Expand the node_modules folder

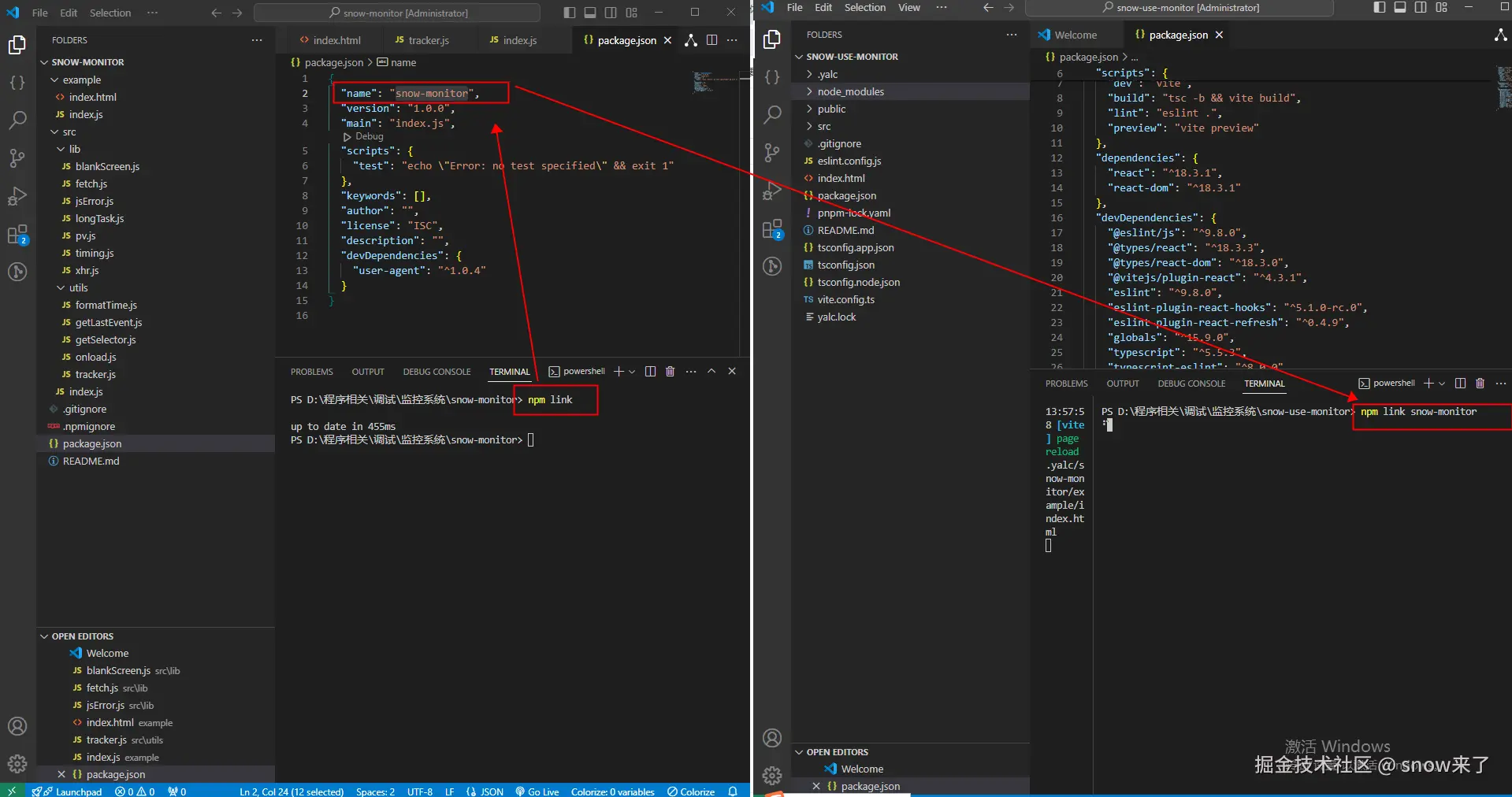pos(850,91)
